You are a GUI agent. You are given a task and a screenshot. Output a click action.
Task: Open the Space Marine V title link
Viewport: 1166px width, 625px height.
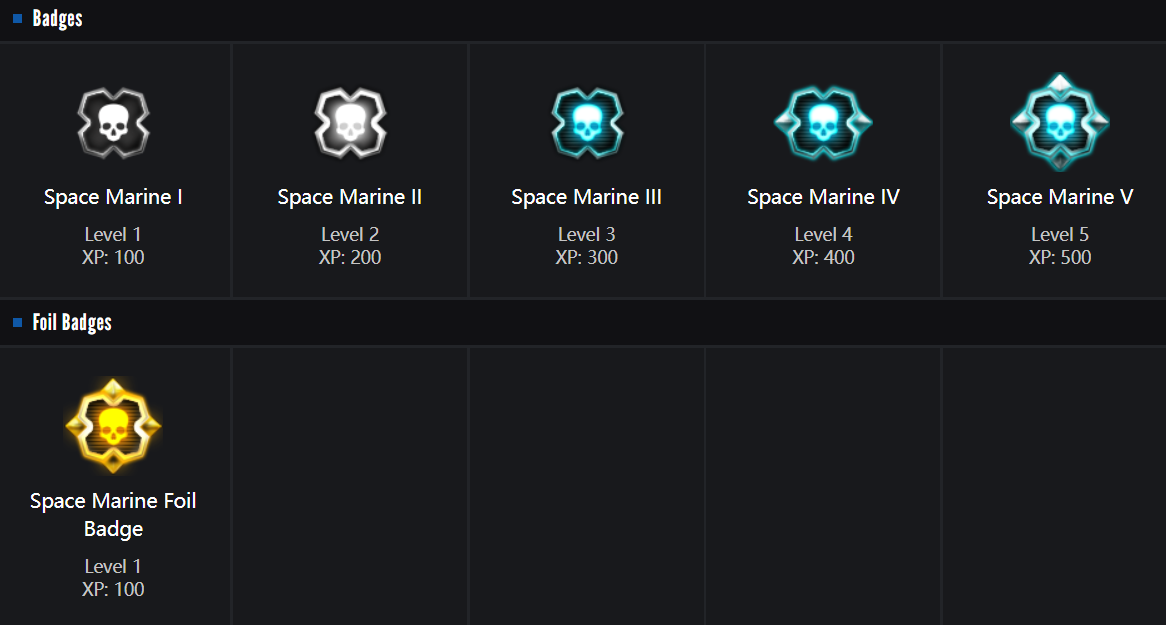[x=1060, y=197]
